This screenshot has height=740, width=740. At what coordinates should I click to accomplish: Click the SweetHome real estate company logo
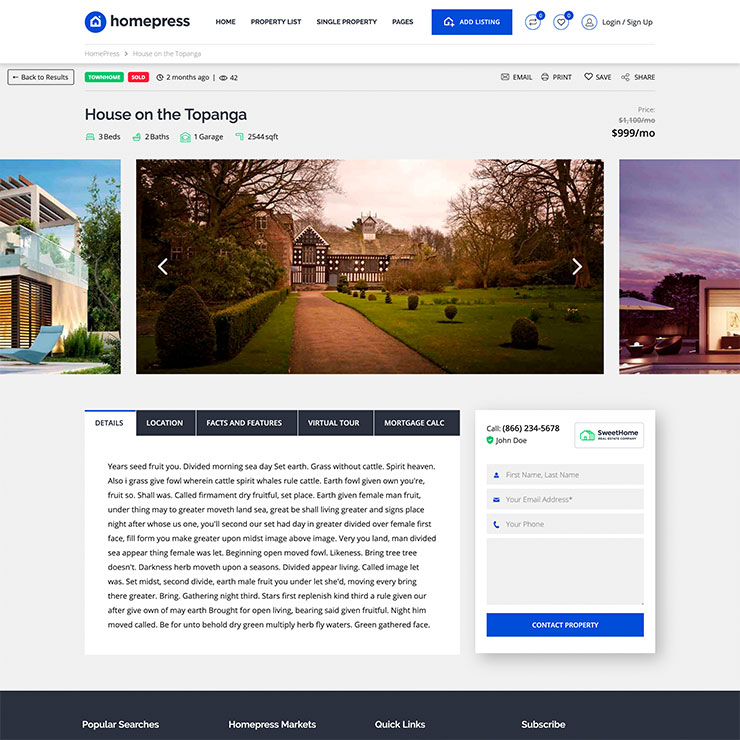pyautogui.click(x=609, y=435)
